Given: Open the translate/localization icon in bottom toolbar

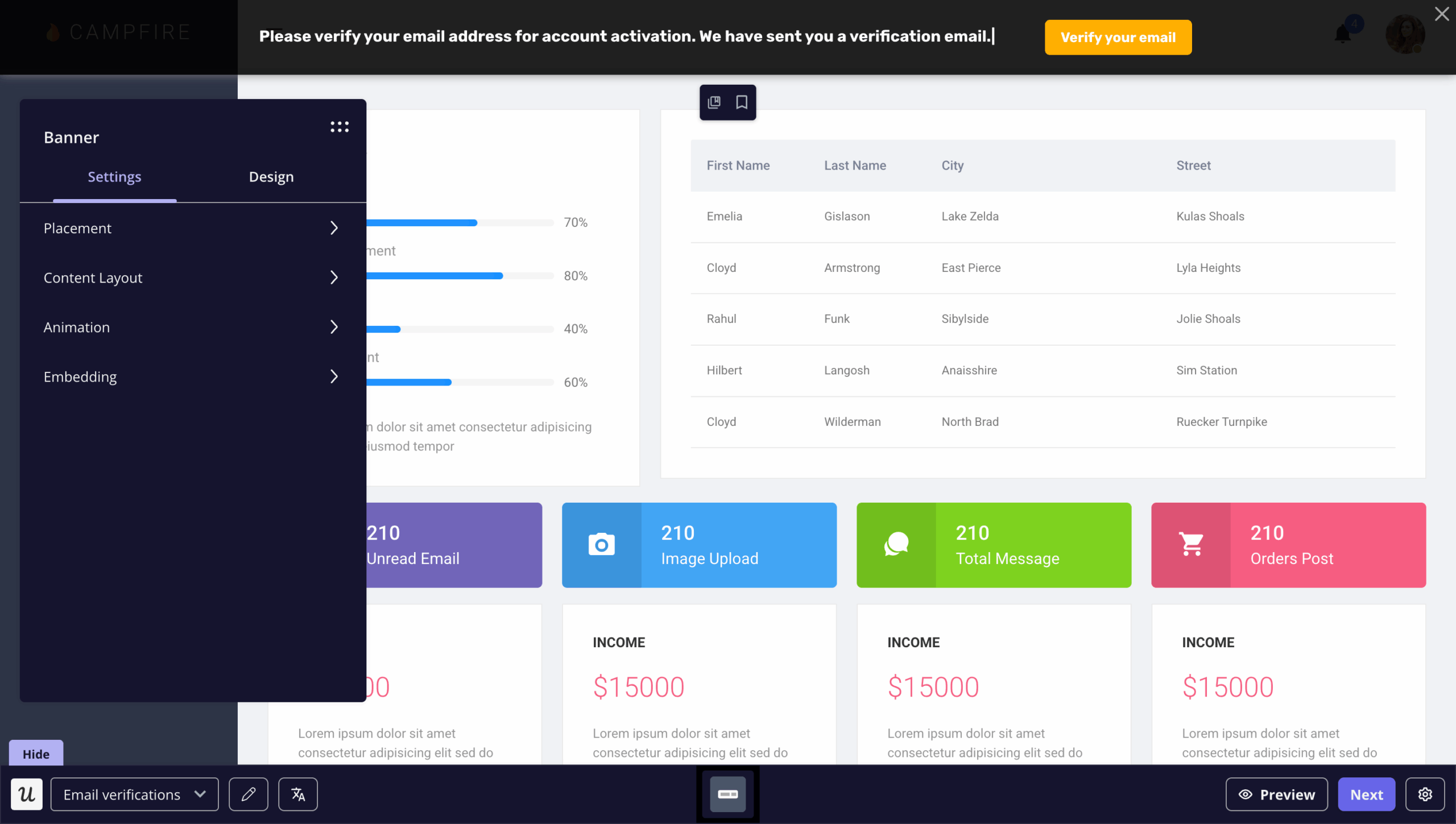Looking at the screenshot, I should pos(298,794).
